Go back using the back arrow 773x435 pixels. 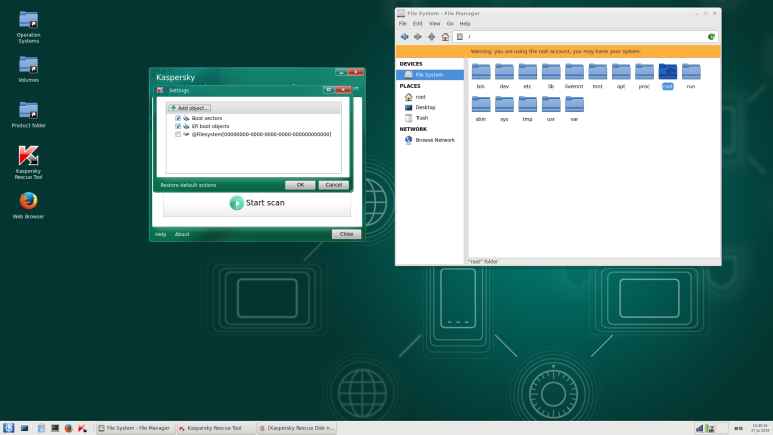tap(404, 36)
